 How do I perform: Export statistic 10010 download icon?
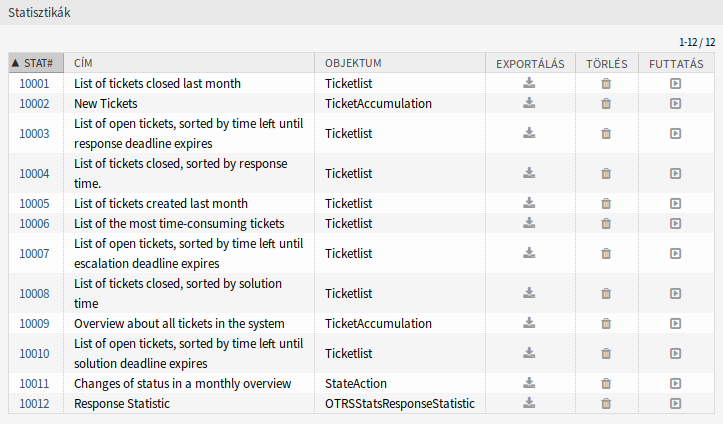pyautogui.click(x=529, y=353)
